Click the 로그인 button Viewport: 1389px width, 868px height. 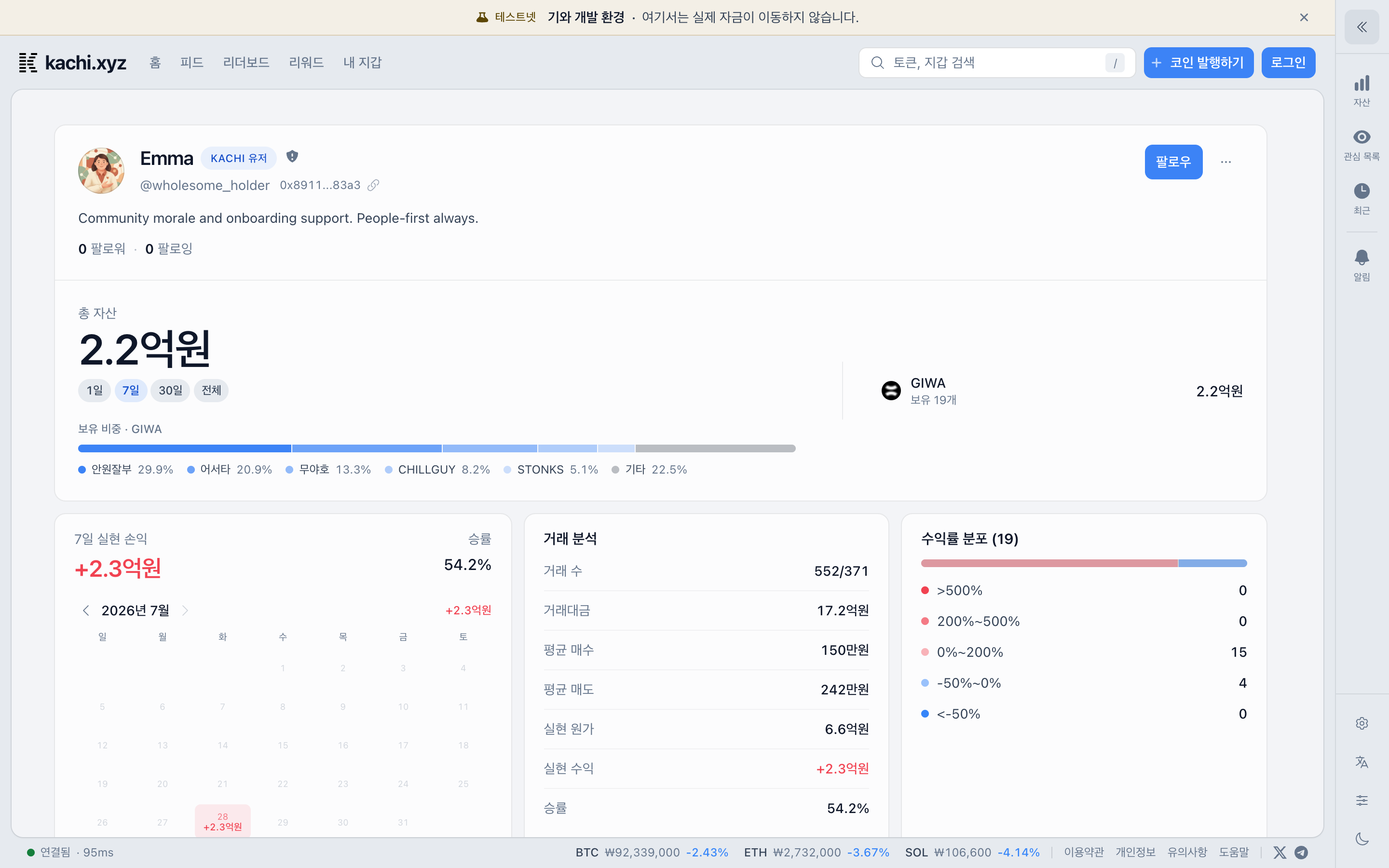[x=1288, y=63]
